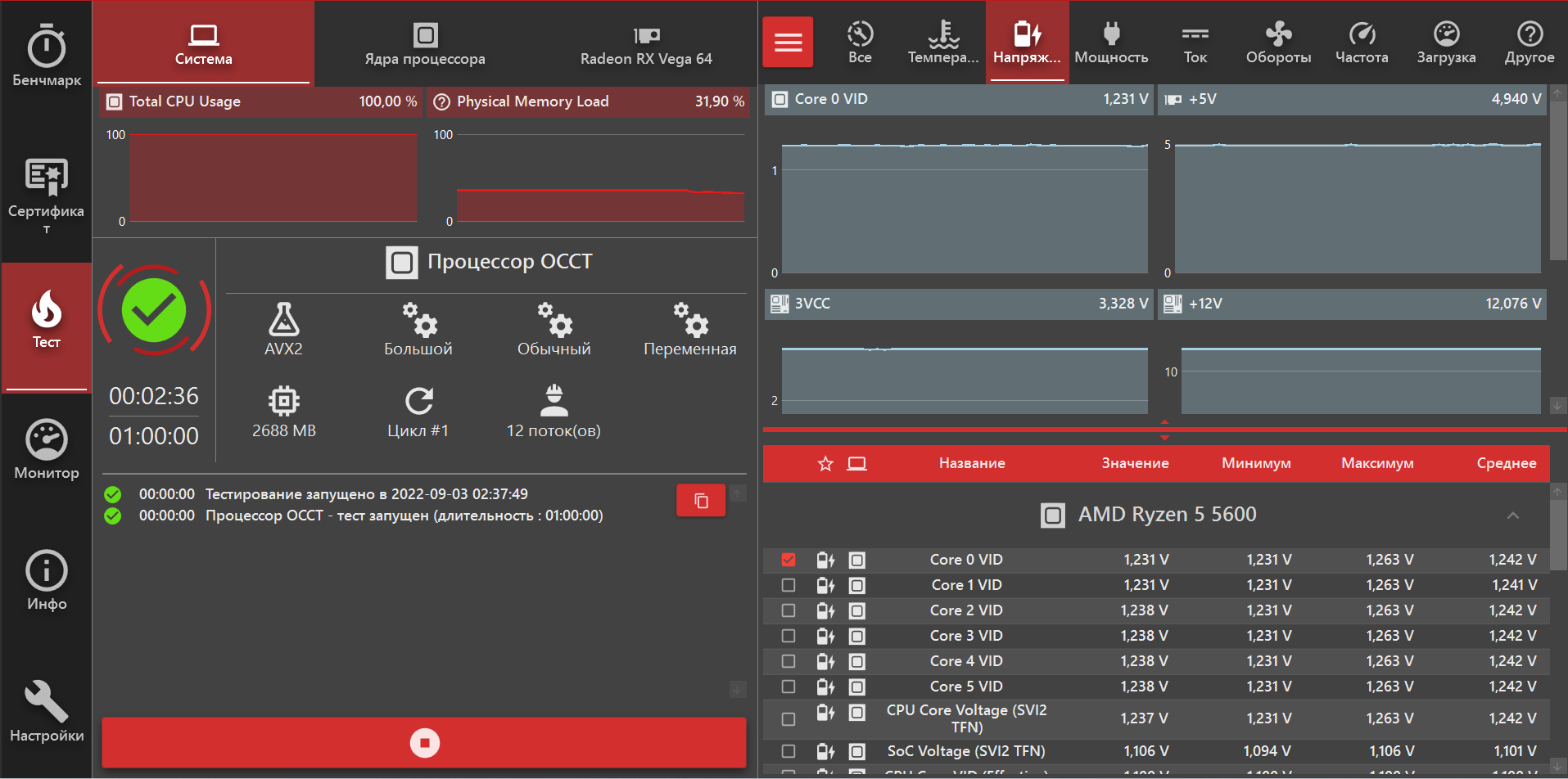Switch to Ядра процессора tab
This screenshot has height=779, width=1568.
click(x=425, y=43)
